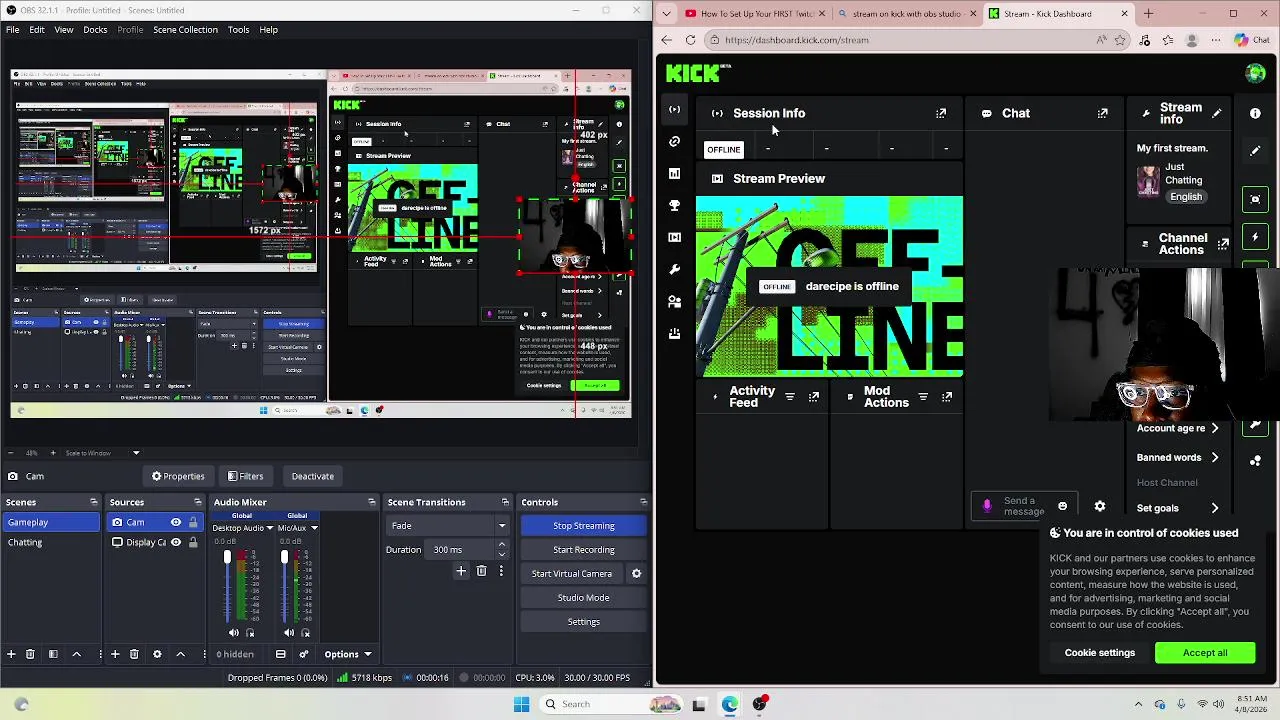
Task: Pop out the Chat panel in Kick
Action: [1102, 113]
